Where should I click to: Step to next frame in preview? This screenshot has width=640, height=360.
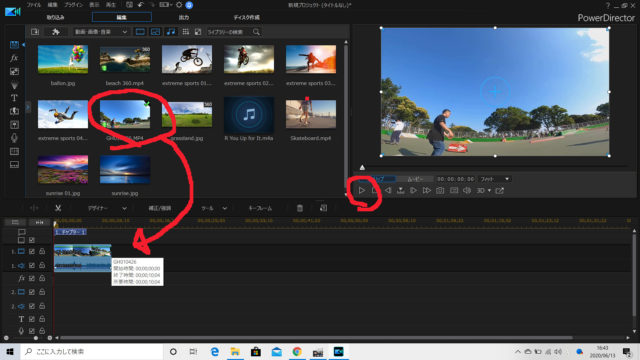tap(413, 190)
